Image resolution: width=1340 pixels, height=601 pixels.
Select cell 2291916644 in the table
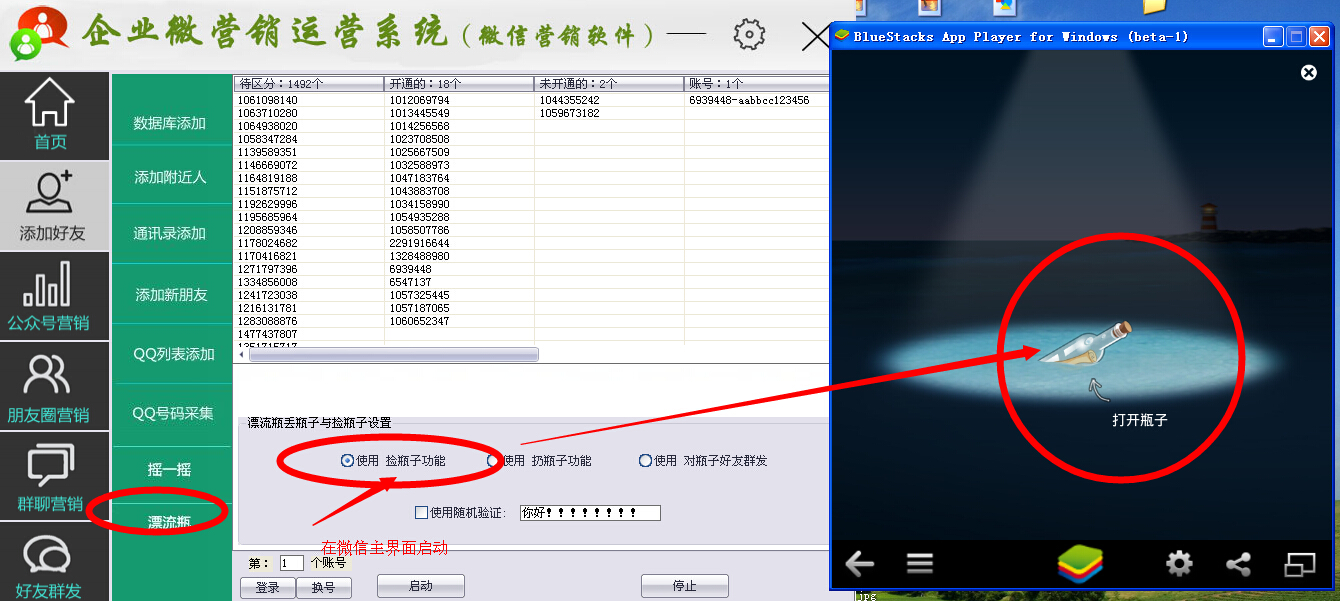(x=419, y=244)
